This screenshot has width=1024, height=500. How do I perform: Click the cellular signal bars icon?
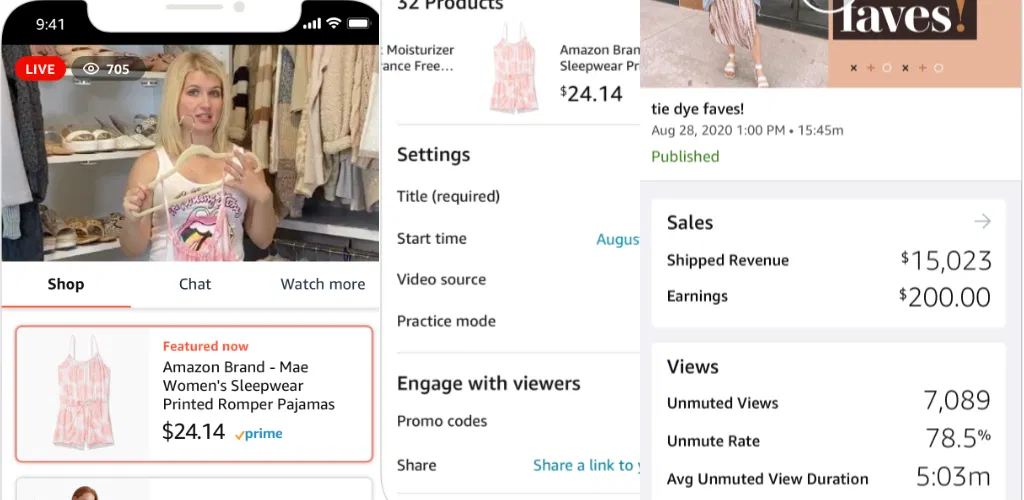coord(312,24)
